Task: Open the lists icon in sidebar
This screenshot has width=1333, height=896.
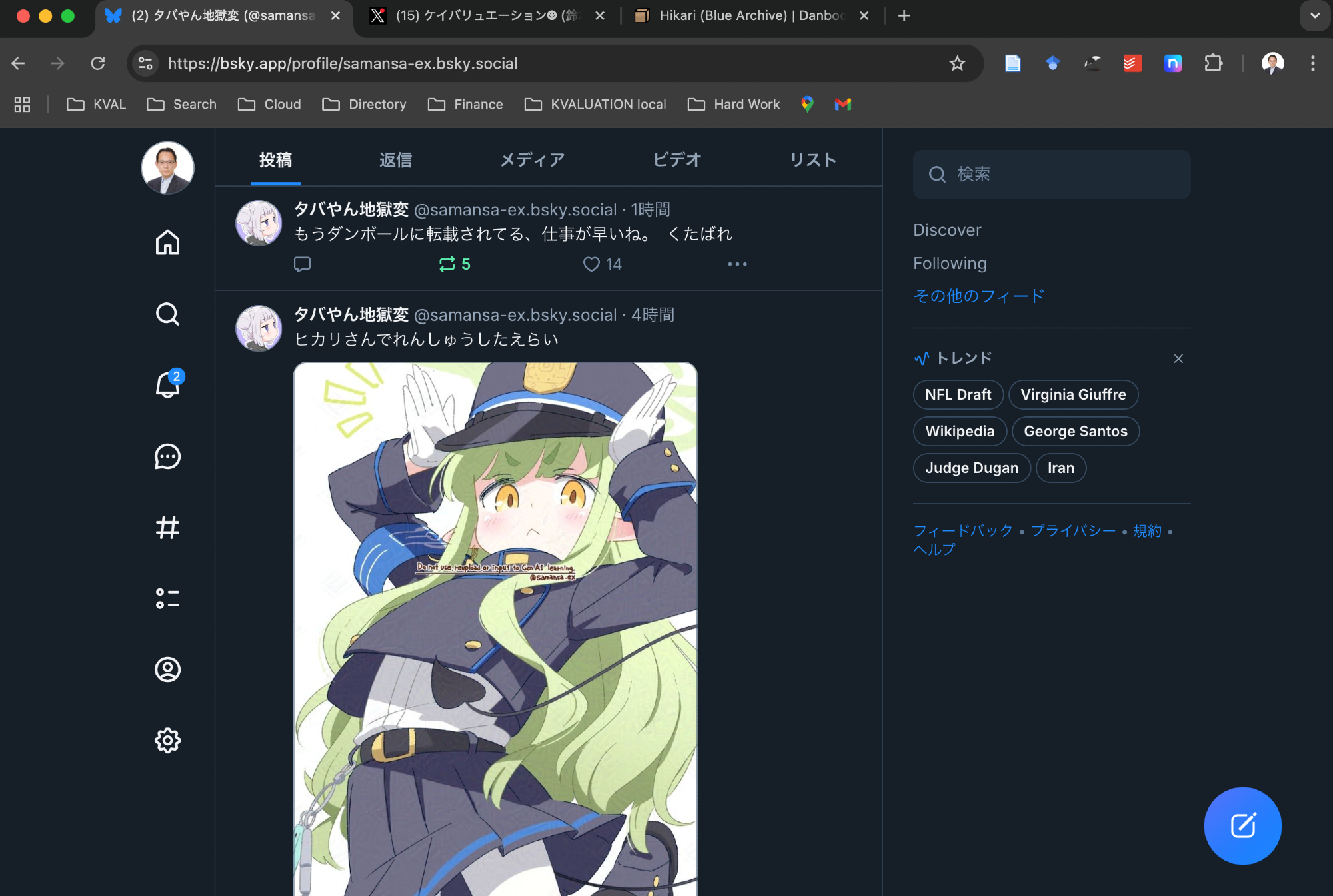Action: pyautogui.click(x=167, y=598)
